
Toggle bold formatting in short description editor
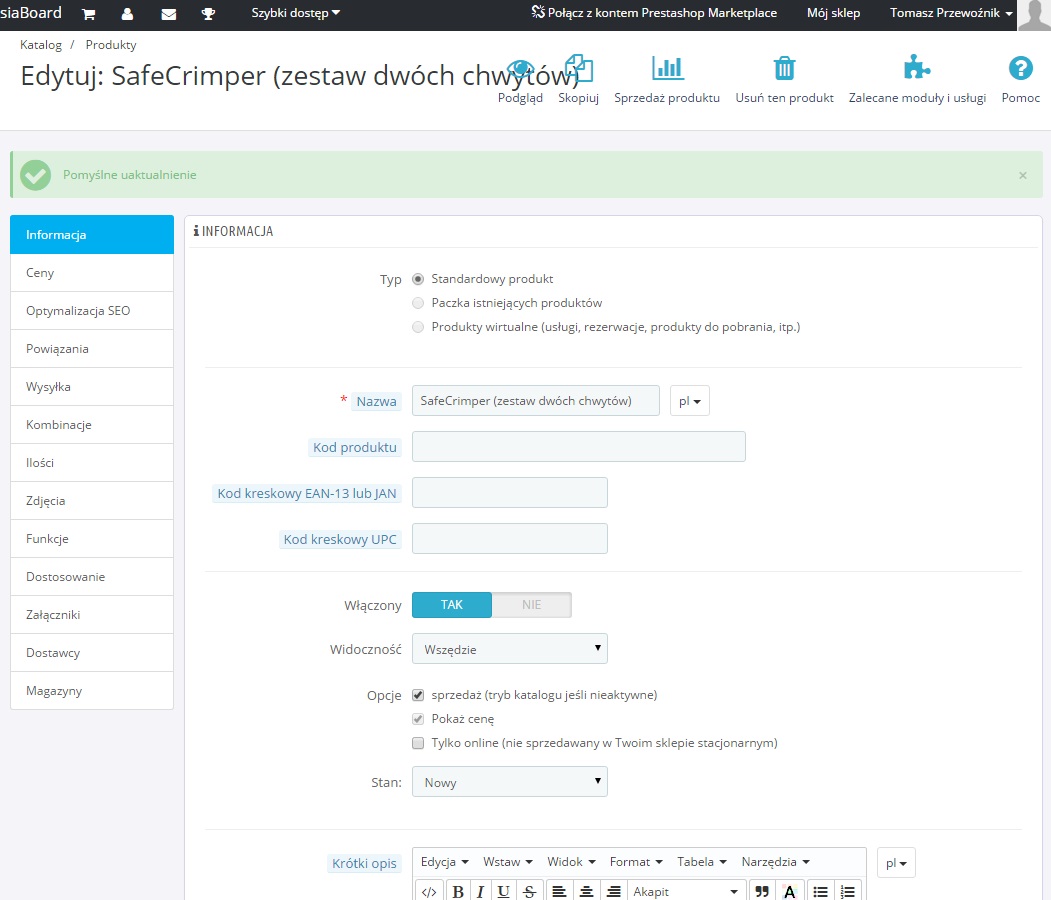(x=458, y=891)
